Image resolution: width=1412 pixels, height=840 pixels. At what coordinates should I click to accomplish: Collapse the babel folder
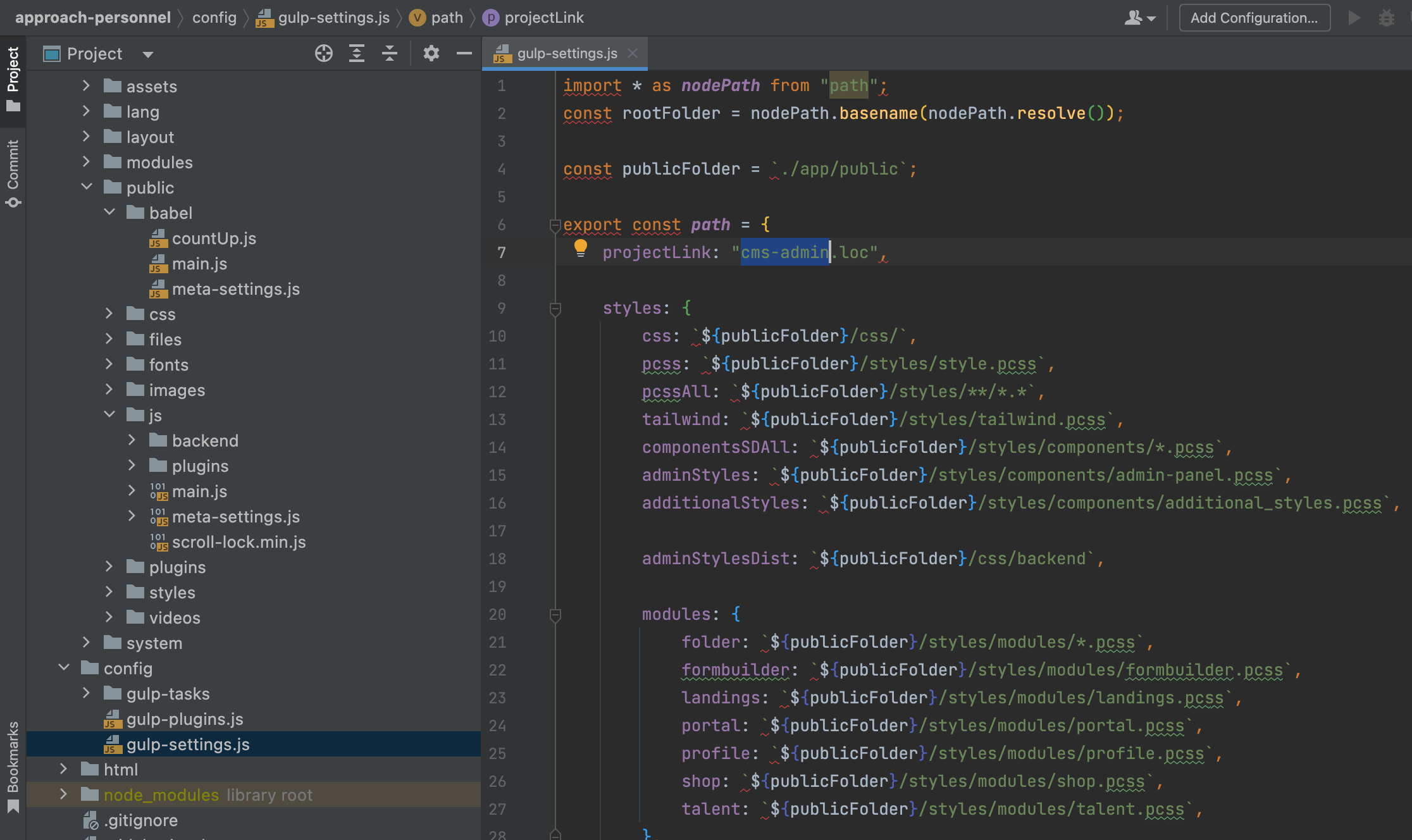point(109,213)
